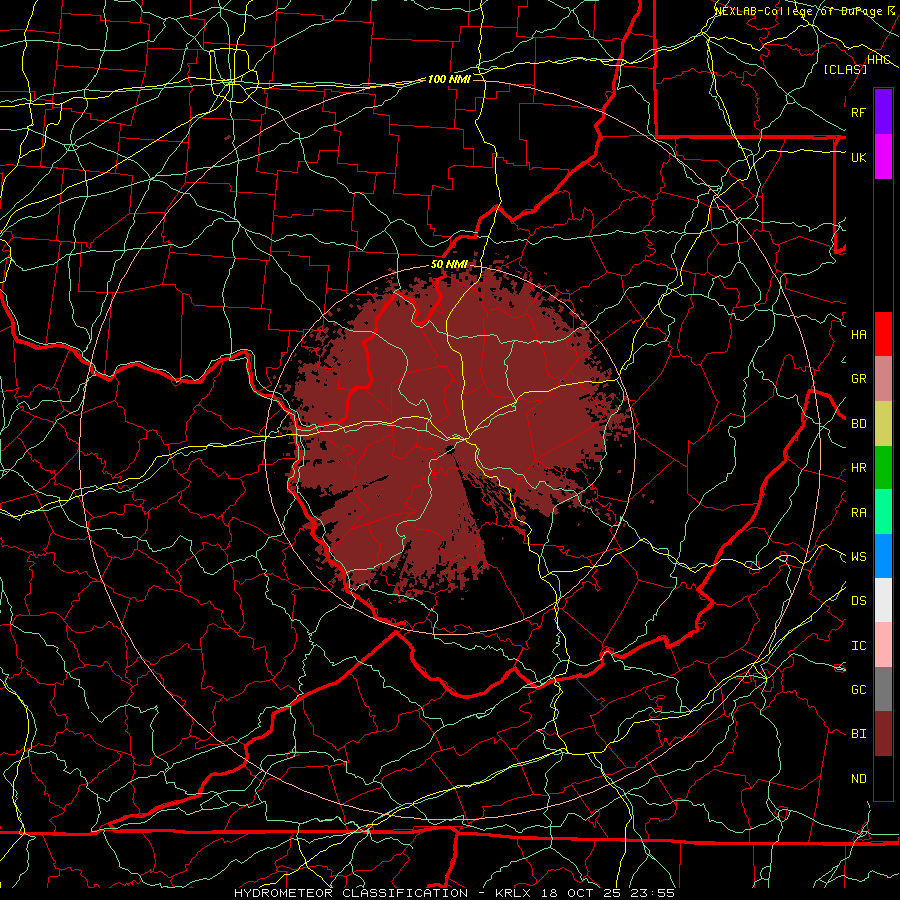Select the dusty pink GR color swatch
The width and height of the screenshot is (900, 900).
coord(883,379)
